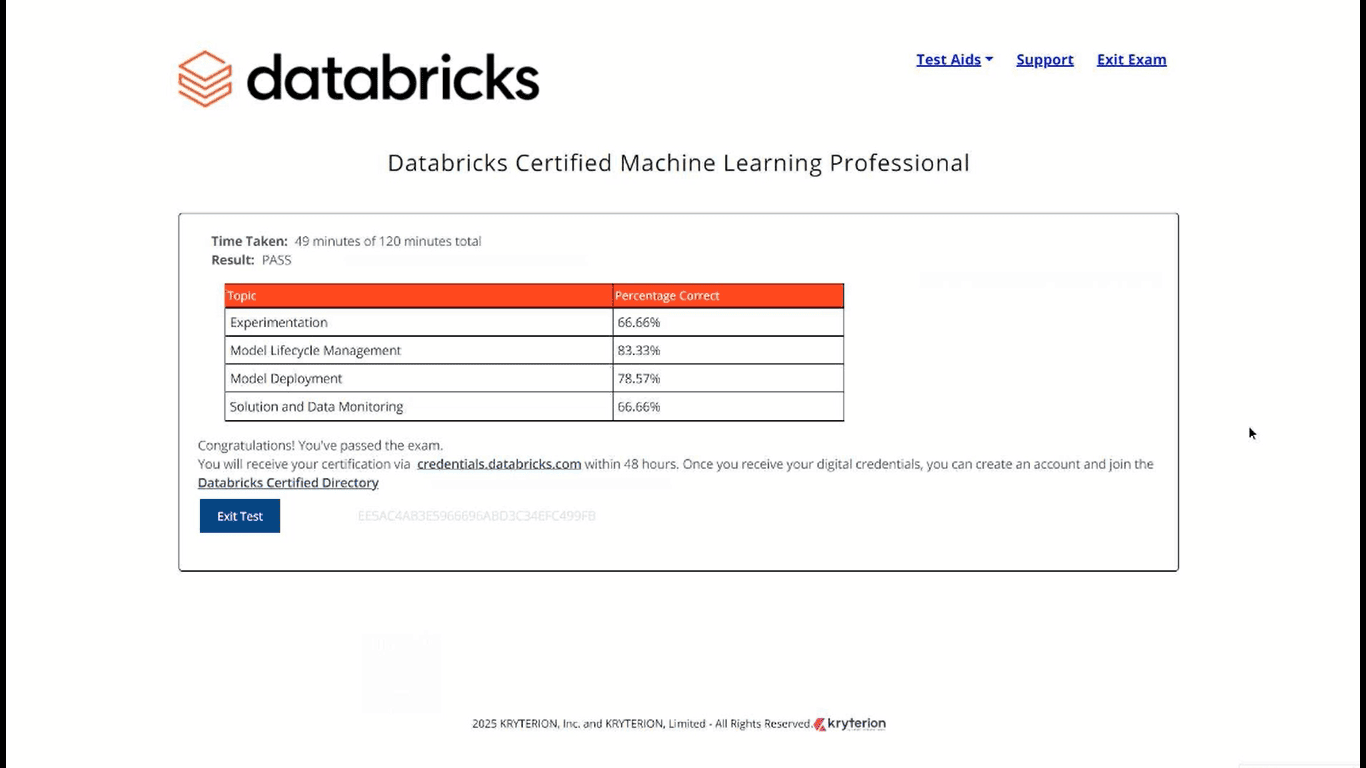
Task: Open the credentials.databricks.com link
Action: pos(499,464)
